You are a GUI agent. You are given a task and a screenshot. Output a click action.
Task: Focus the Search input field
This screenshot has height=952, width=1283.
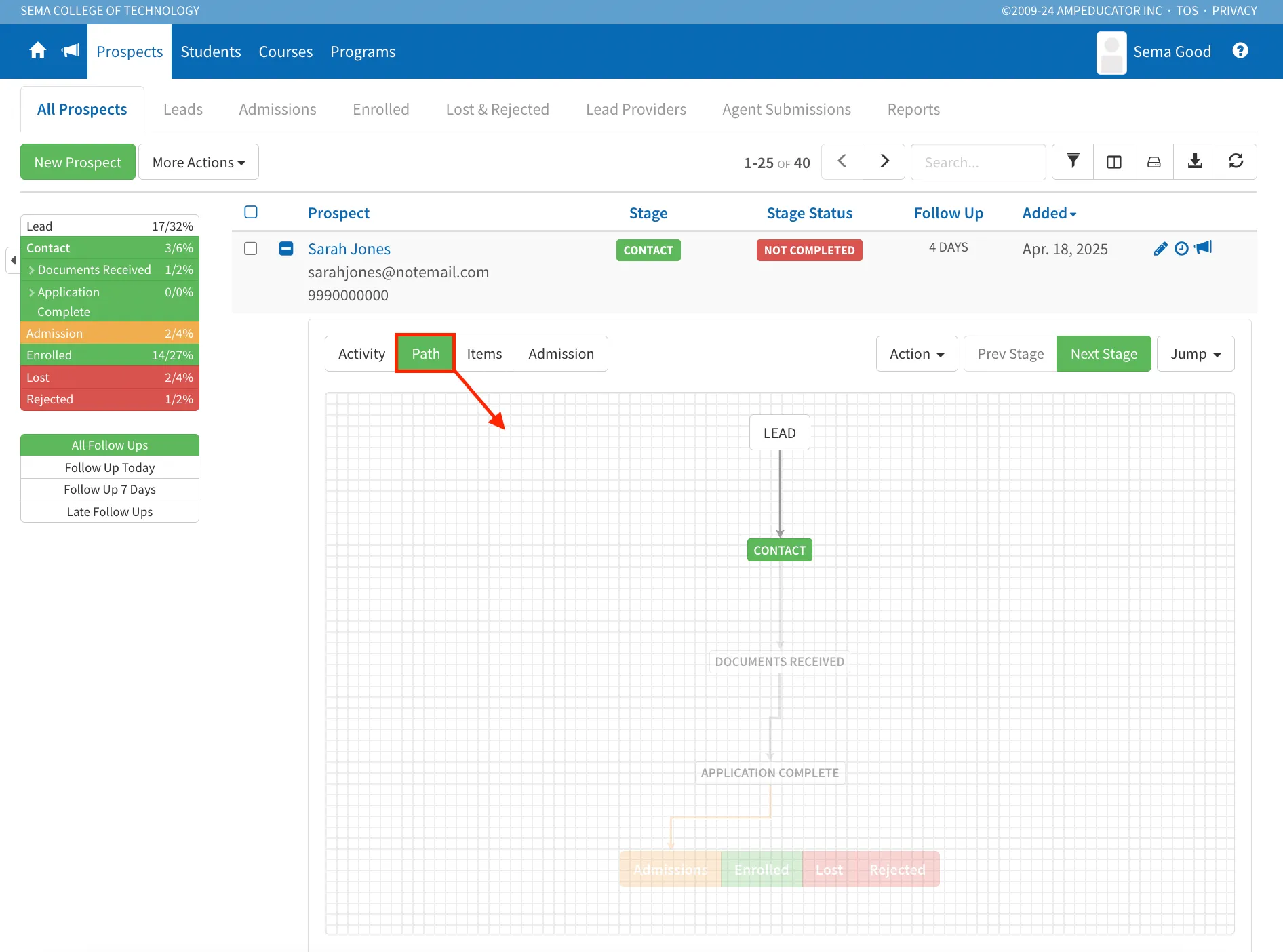978,162
